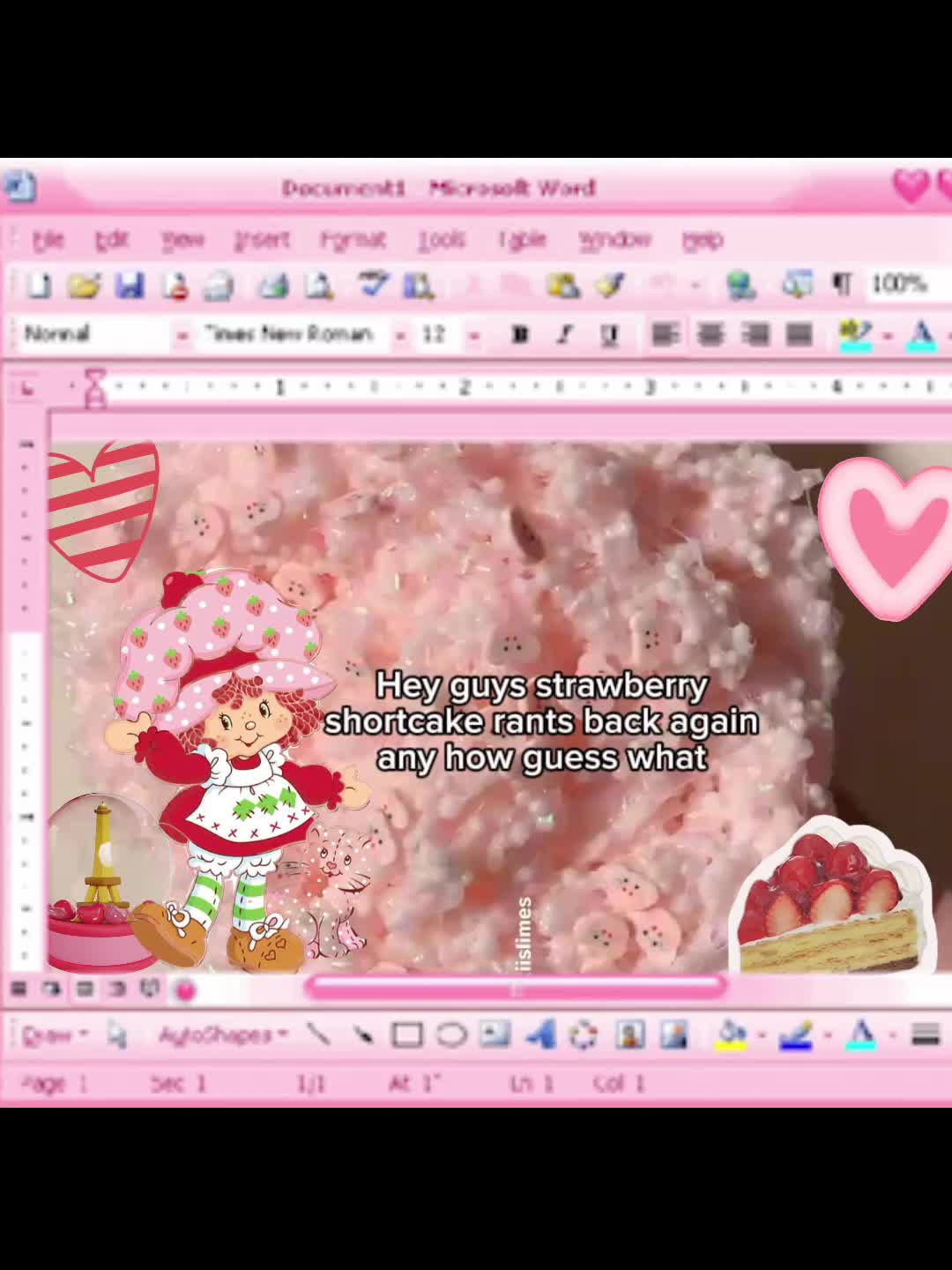
Task: Click the Select Objects pointer tool
Action: pos(117,1034)
